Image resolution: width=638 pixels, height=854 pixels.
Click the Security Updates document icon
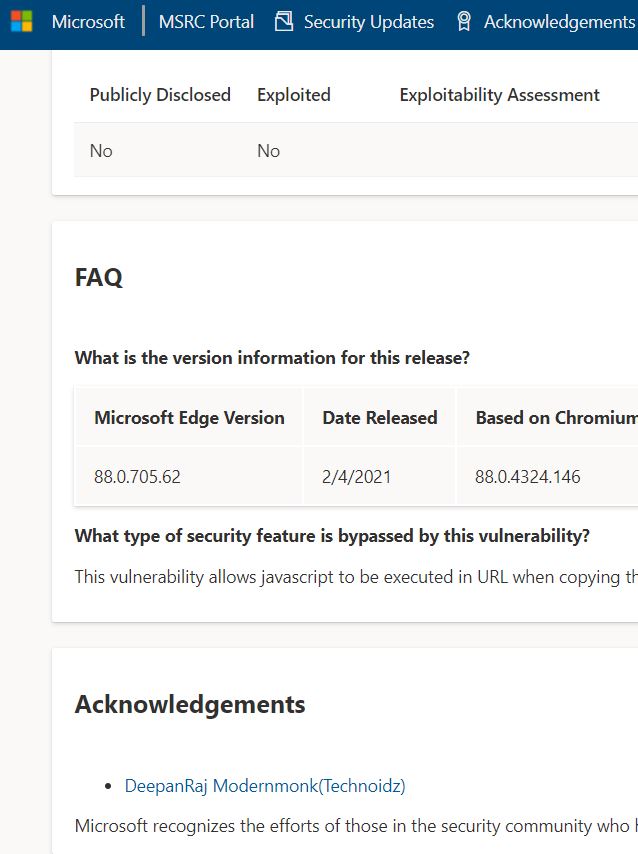tap(284, 21)
